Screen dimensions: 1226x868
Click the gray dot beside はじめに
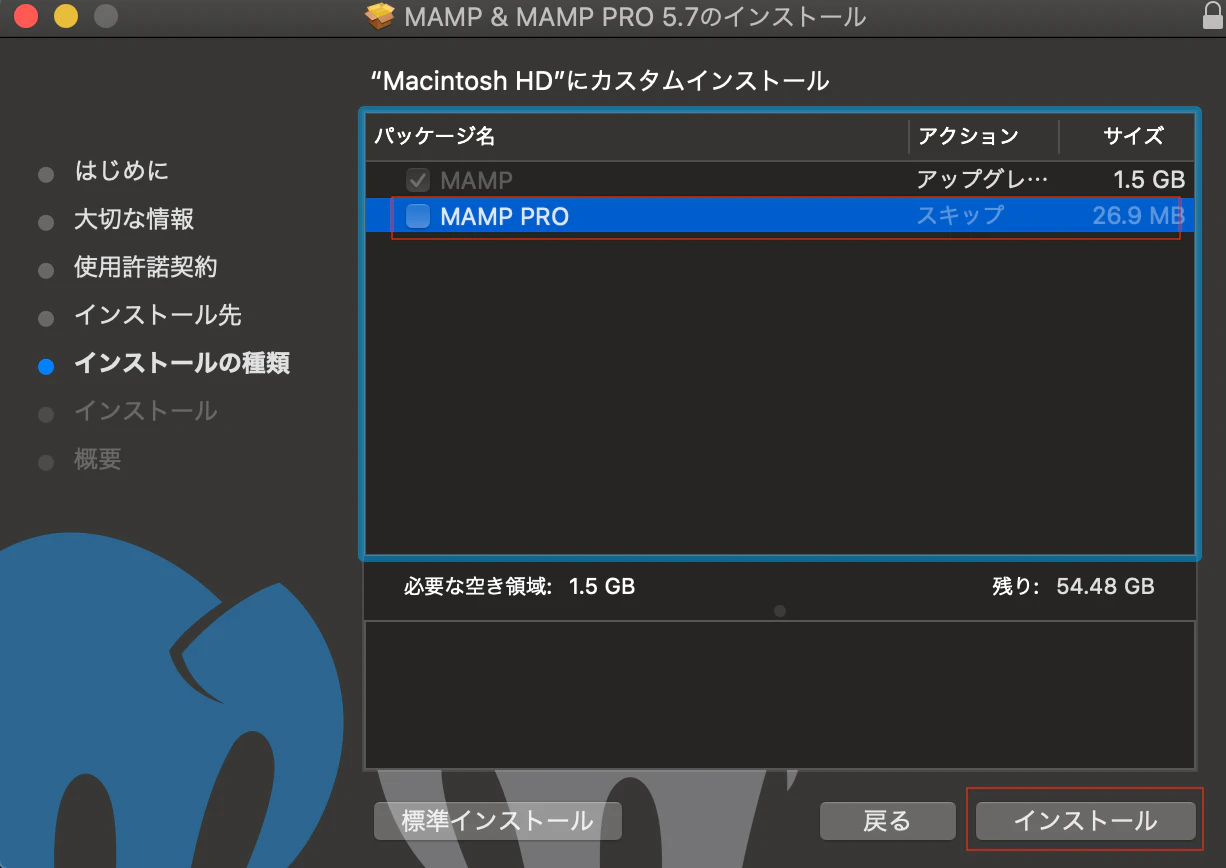(x=46, y=173)
